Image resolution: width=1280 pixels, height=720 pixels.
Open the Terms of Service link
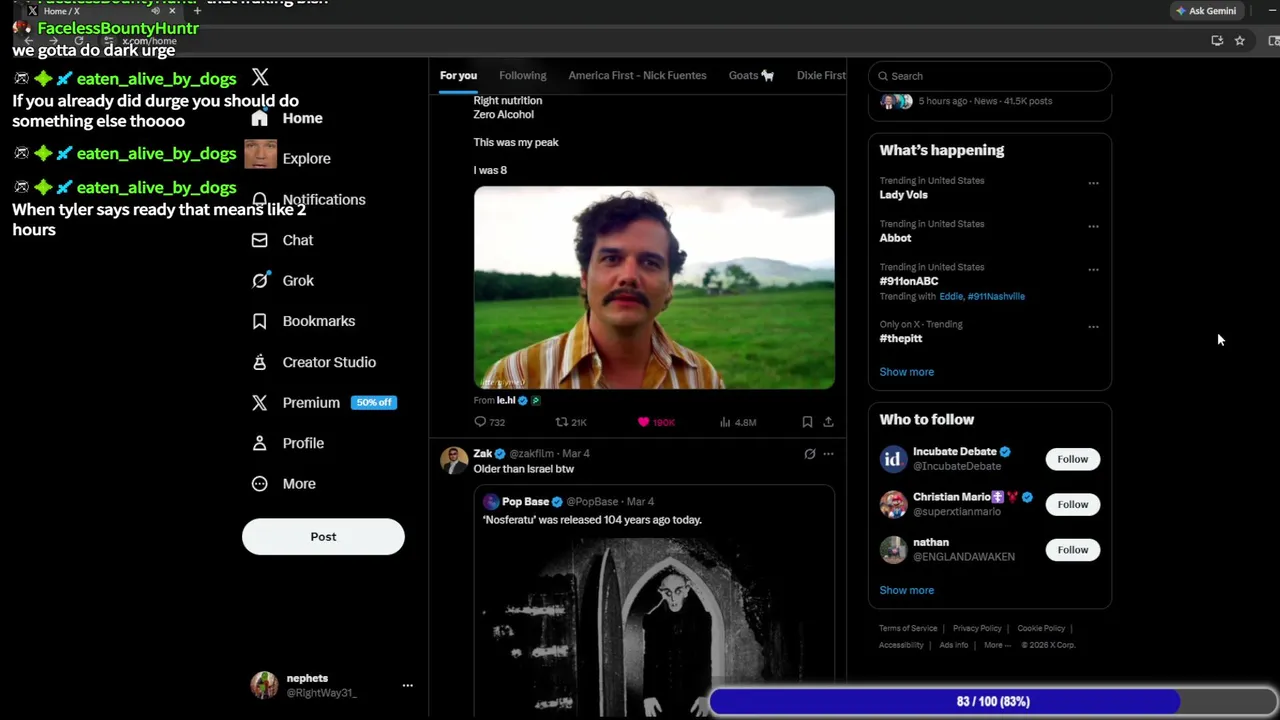pyautogui.click(x=908, y=629)
